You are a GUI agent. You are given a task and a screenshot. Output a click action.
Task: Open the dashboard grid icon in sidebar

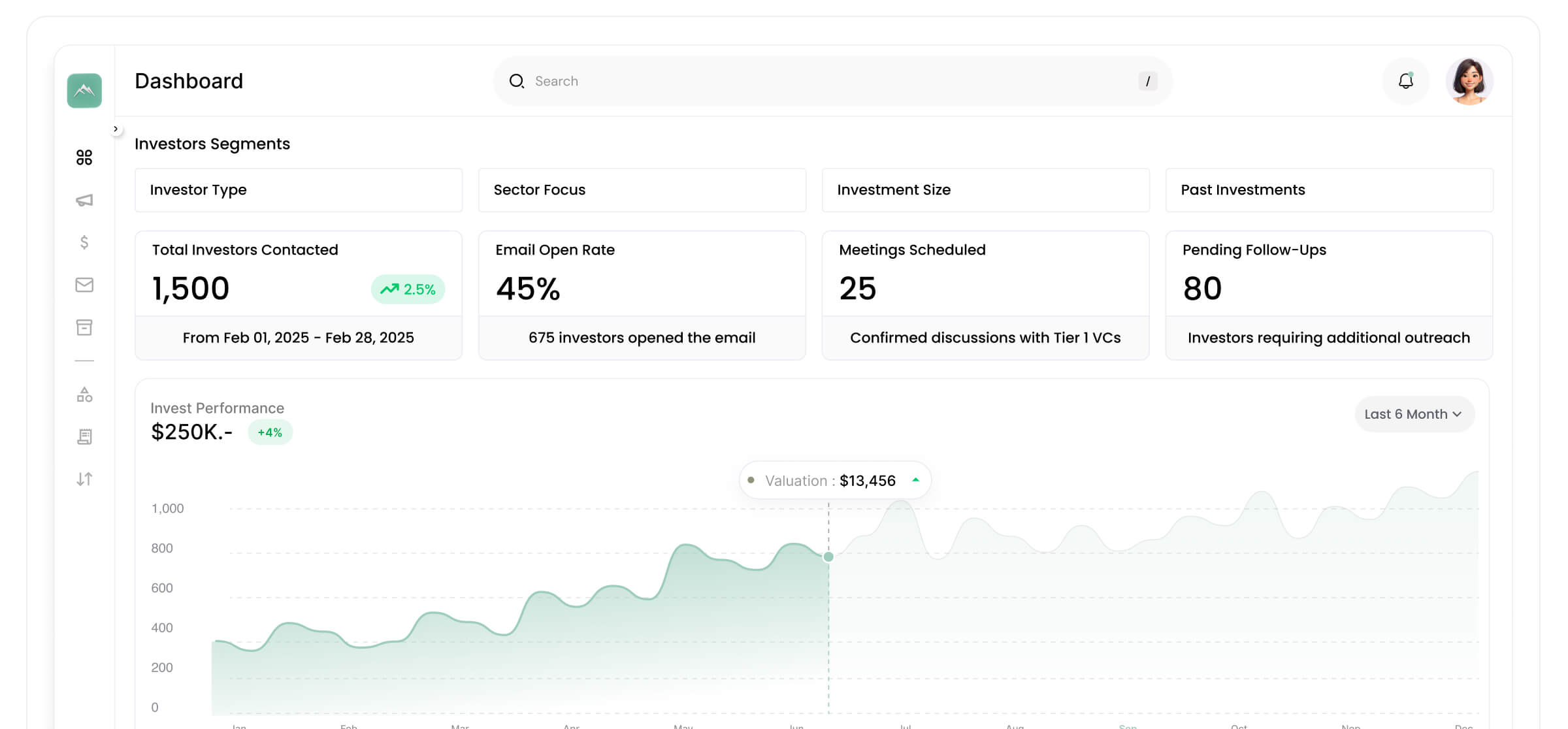pyautogui.click(x=84, y=157)
